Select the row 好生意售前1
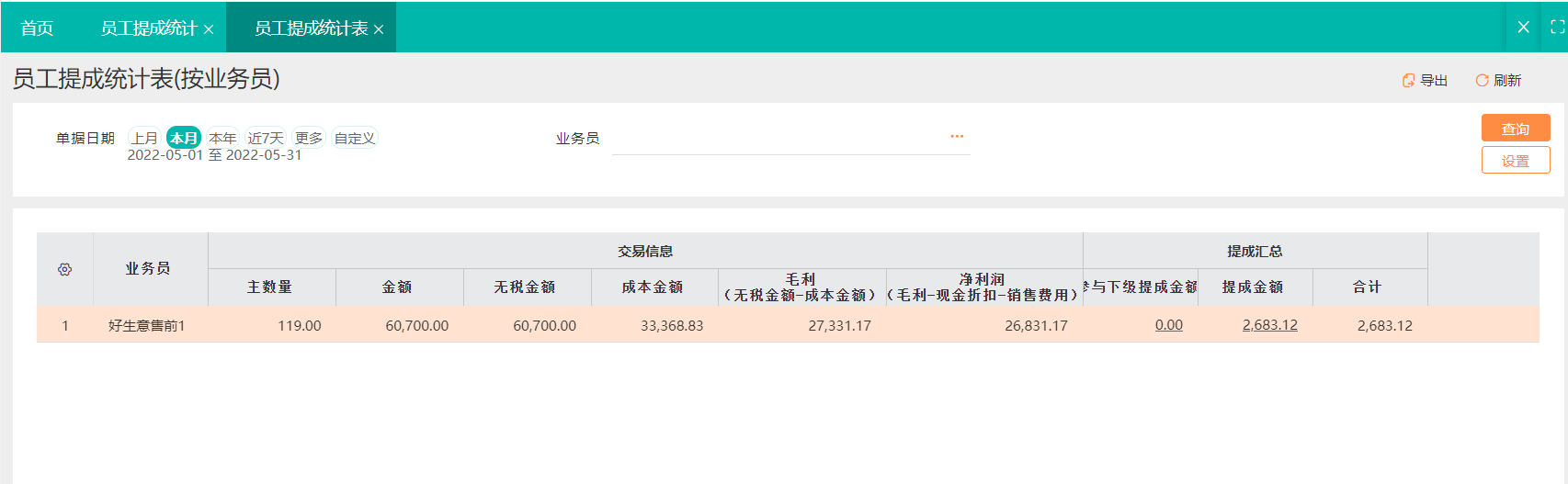The height and width of the screenshot is (484, 1568). [788, 325]
